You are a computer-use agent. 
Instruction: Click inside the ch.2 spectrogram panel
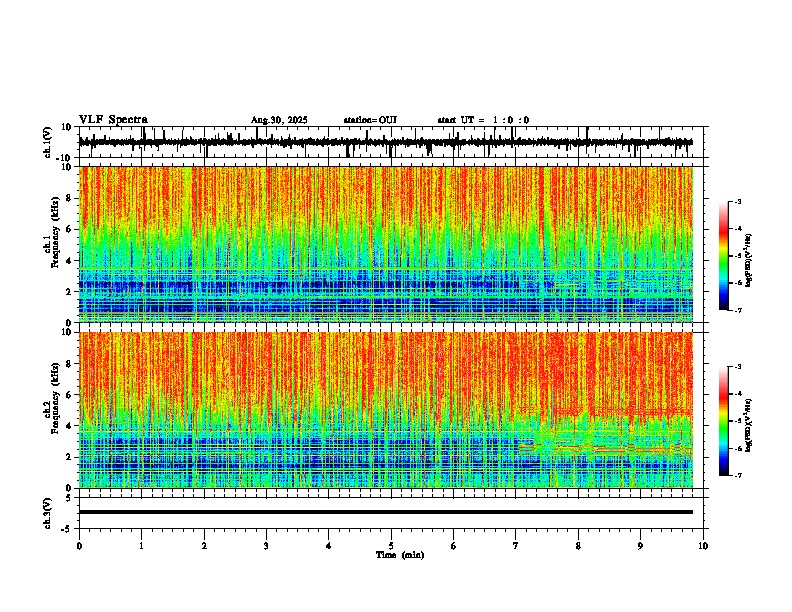click(386, 410)
